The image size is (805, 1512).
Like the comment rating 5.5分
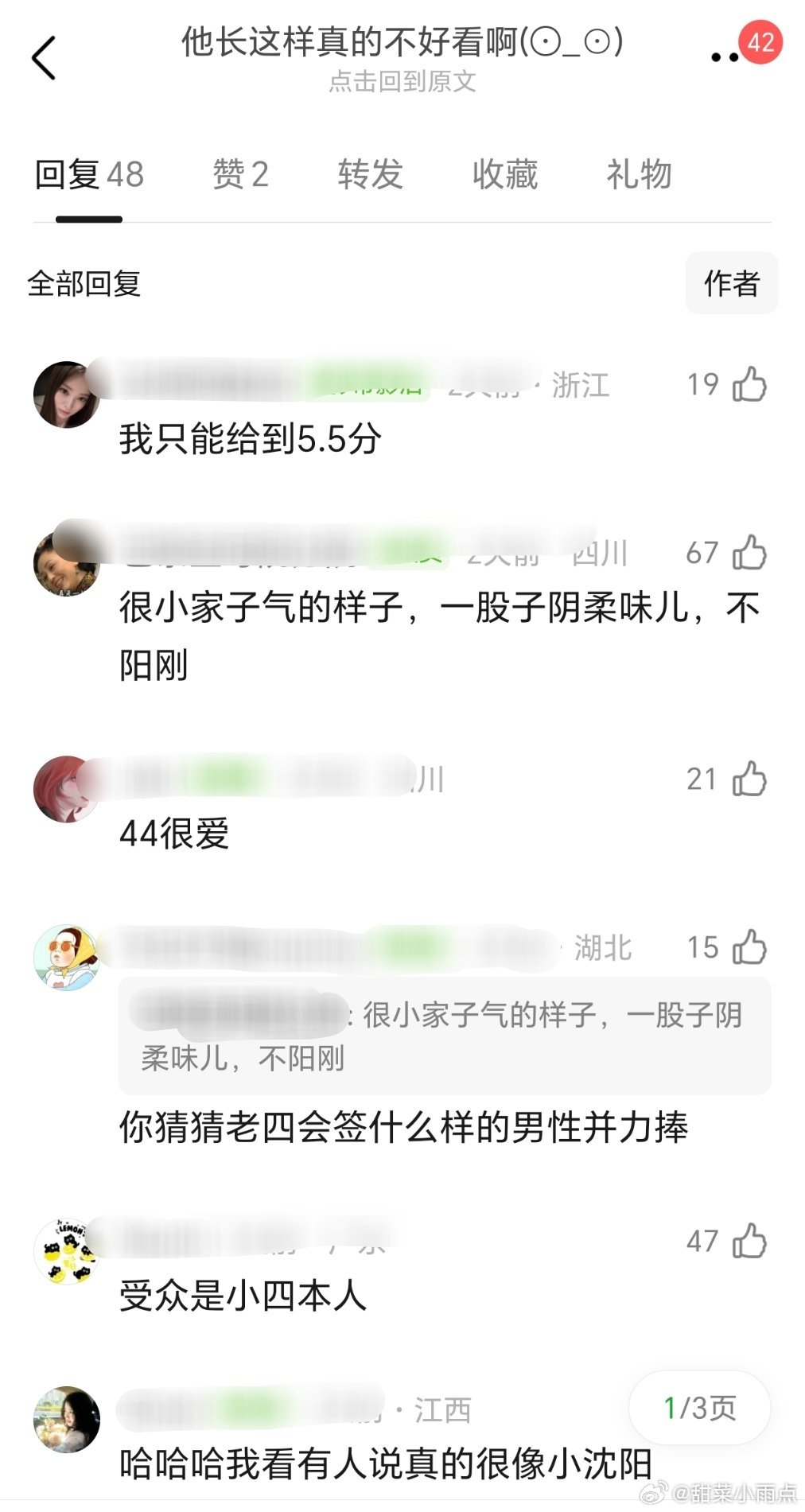[x=749, y=384]
